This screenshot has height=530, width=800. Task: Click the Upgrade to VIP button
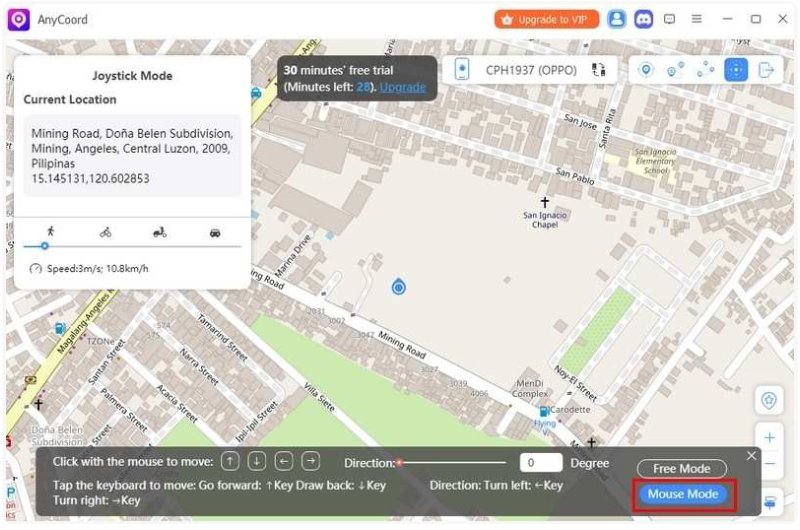(x=547, y=19)
